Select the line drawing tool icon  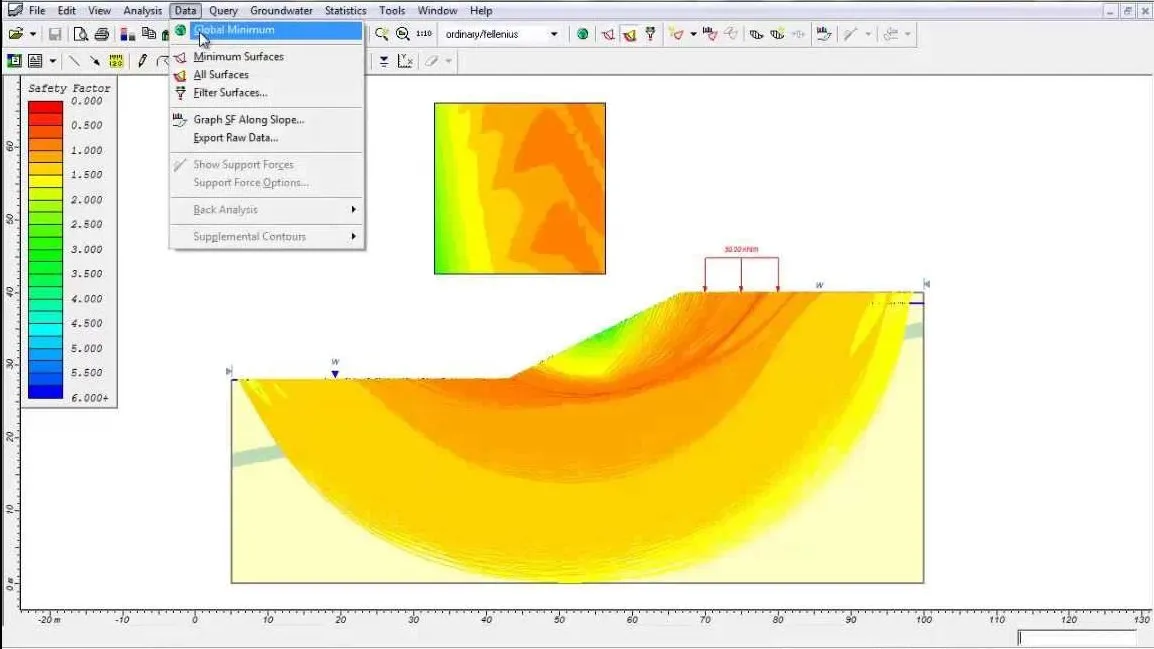tap(74, 60)
